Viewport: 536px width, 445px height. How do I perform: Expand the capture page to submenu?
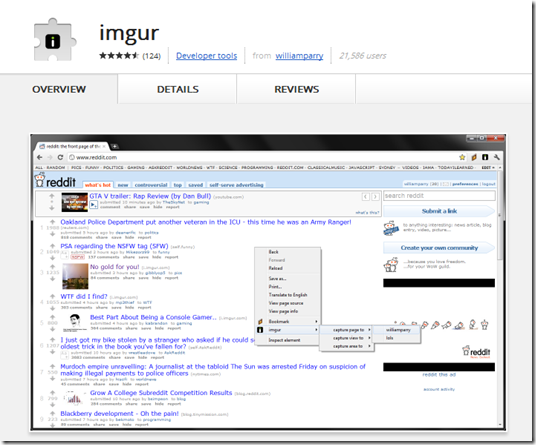tap(347, 330)
